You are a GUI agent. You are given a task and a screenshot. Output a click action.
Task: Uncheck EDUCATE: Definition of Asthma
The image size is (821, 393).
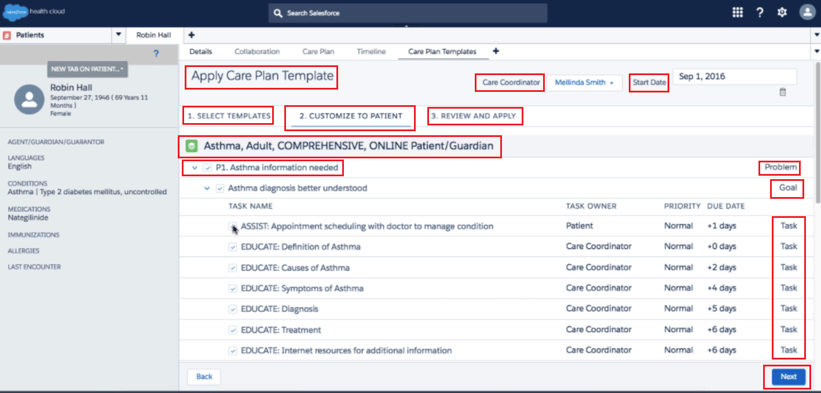(232, 246)
